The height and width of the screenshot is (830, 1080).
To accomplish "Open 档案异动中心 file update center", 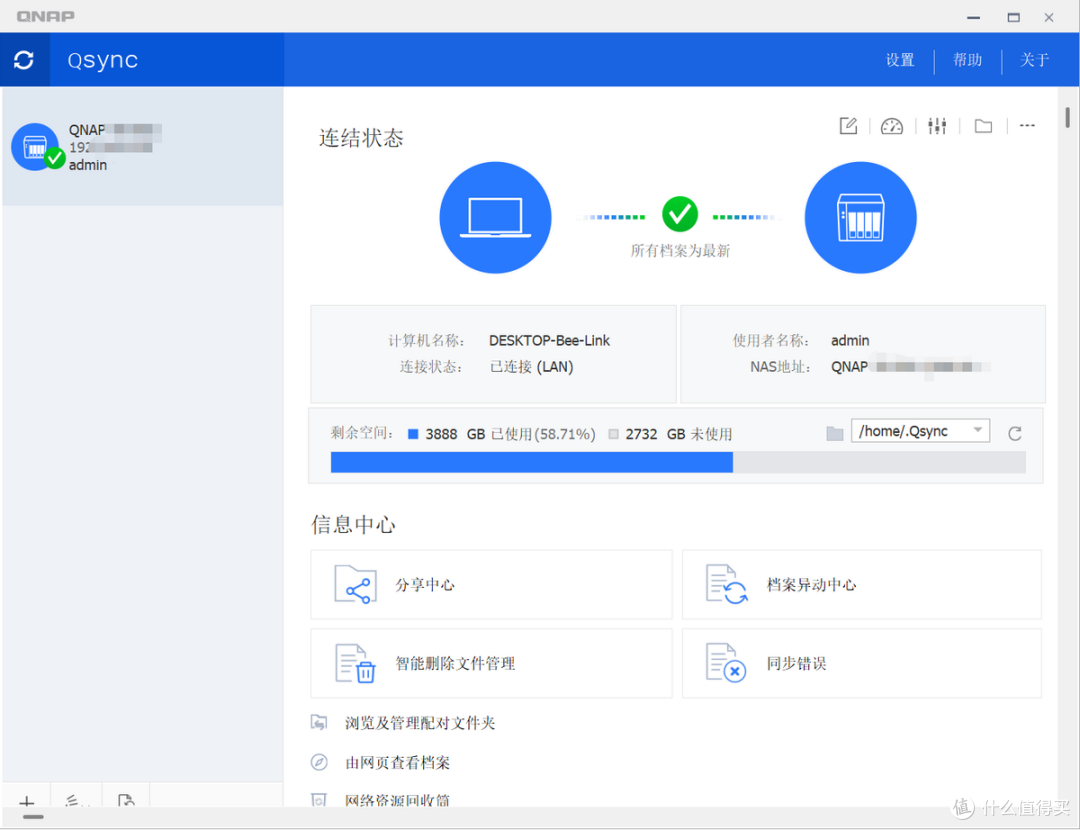I will 862,585.
